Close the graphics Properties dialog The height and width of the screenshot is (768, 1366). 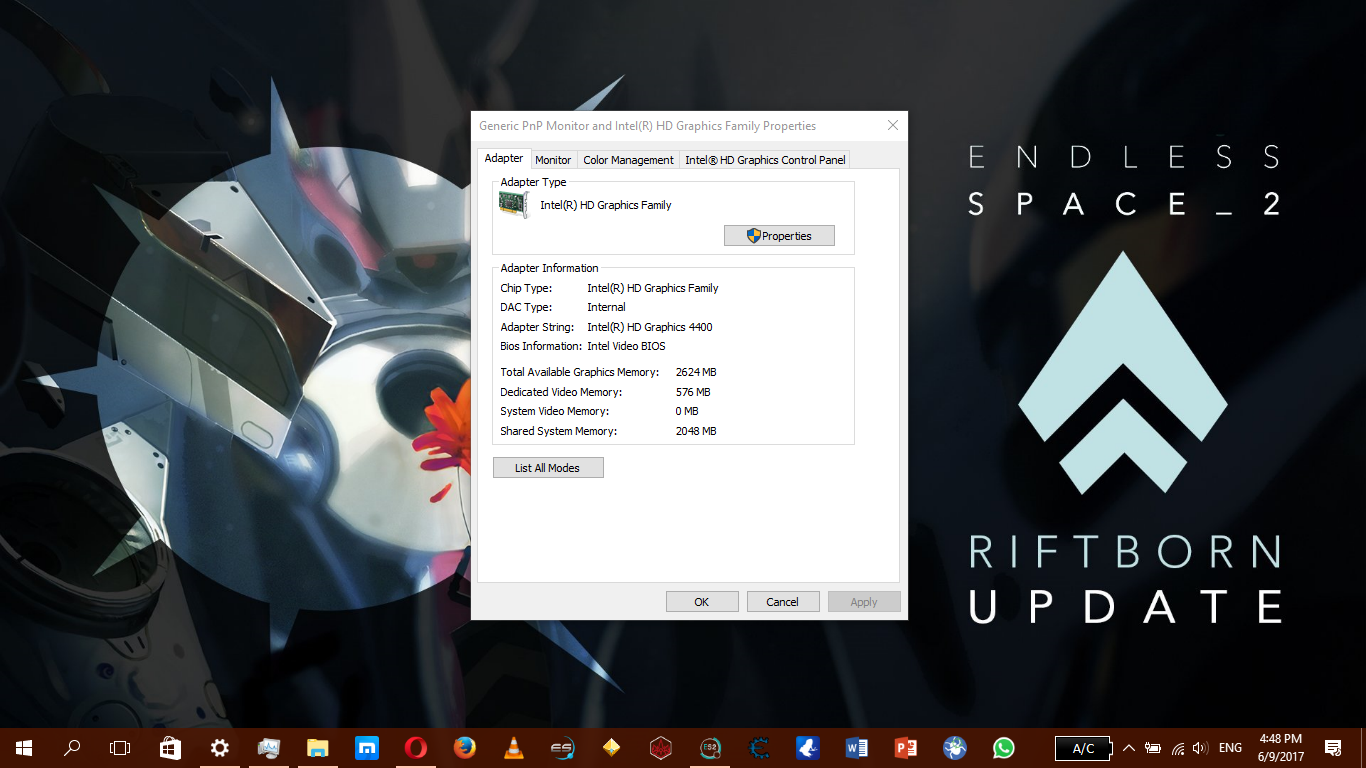[x=893, y=126]
